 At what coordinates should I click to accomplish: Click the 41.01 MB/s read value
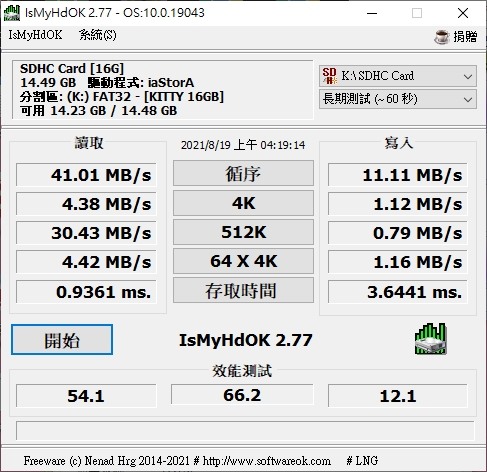(86, 175)
